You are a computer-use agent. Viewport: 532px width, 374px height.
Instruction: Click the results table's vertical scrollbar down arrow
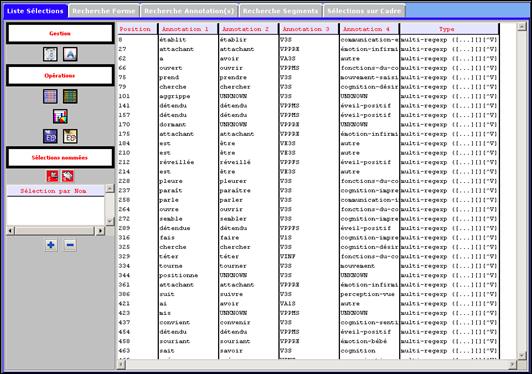coord(522,355)
